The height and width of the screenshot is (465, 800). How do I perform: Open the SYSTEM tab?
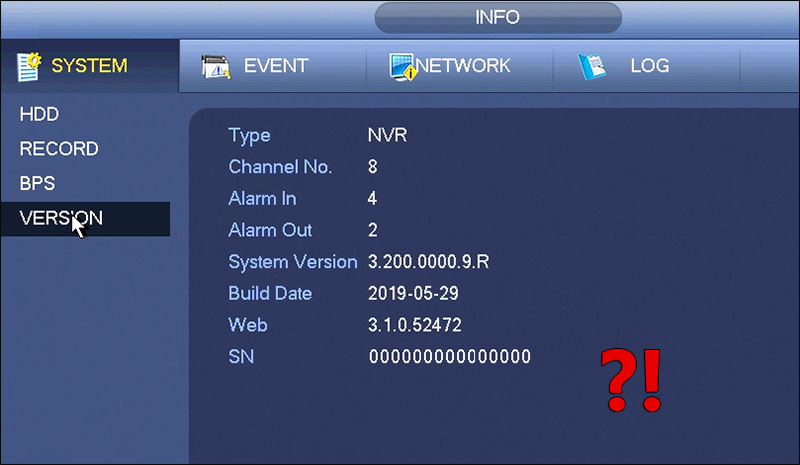point(89,66)
